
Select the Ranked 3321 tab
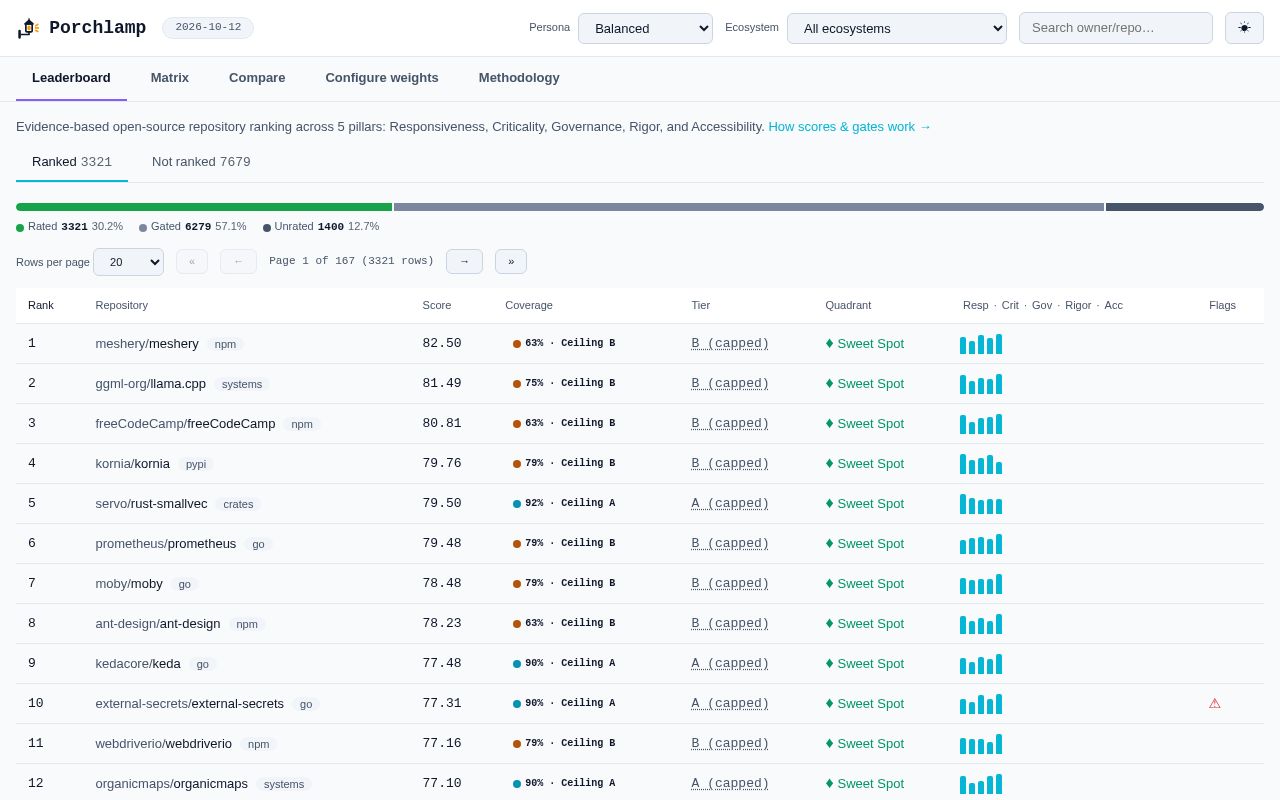[72, 162]
